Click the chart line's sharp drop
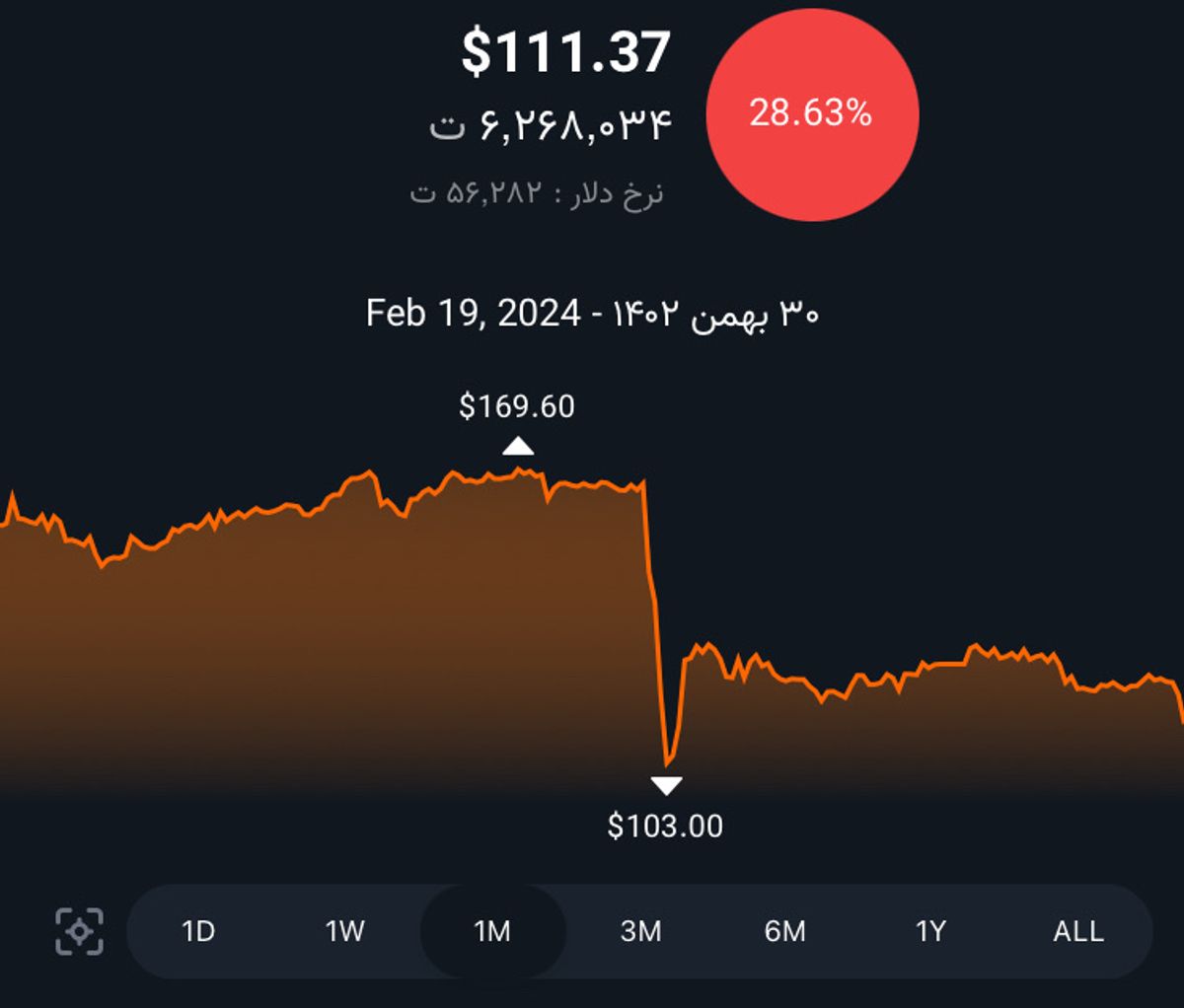Screen dimensions: 1184x1008 653,612
